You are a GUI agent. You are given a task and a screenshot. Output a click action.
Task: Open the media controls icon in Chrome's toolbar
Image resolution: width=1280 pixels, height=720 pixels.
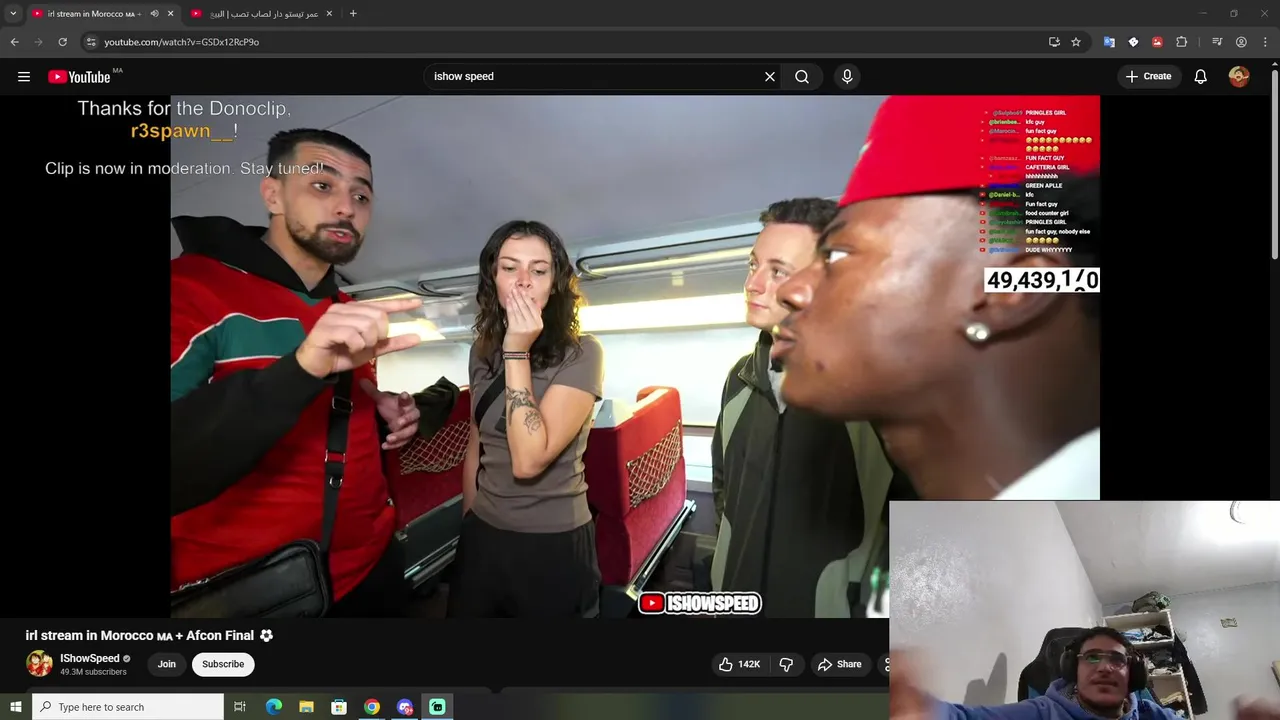coord(1217,42)
